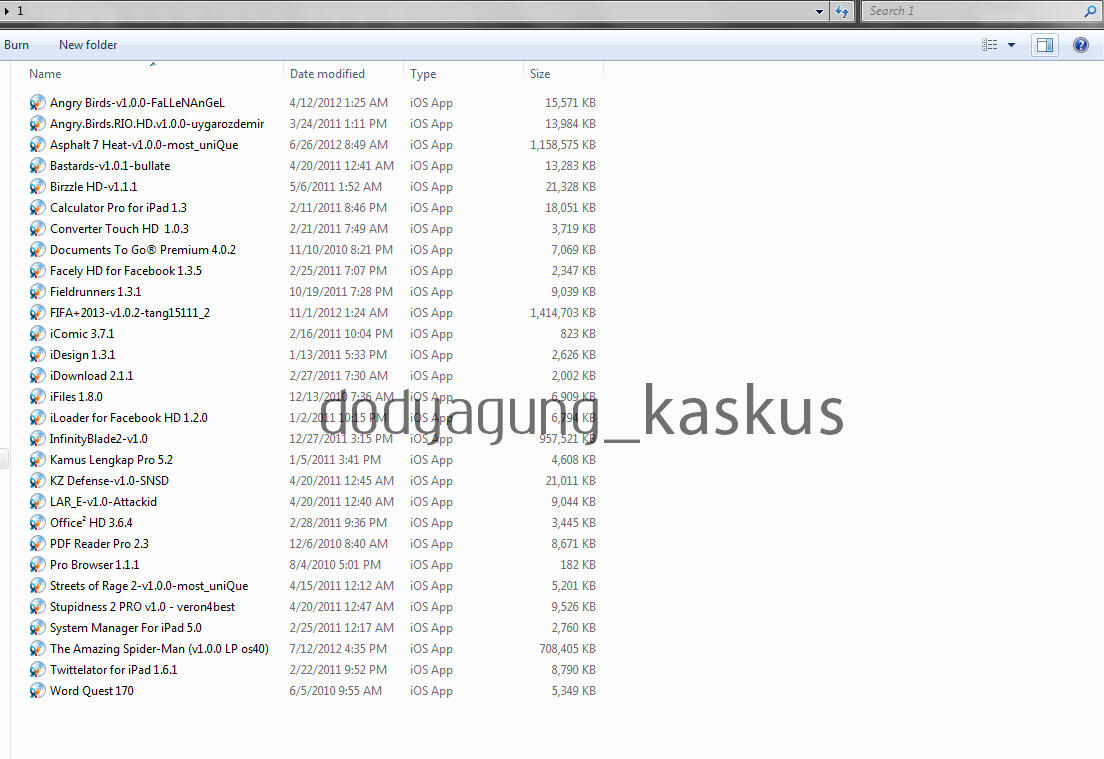The image size is (1104, 759).
Task: Click the 1,414,703 KB size value
Action: (563, 313)
